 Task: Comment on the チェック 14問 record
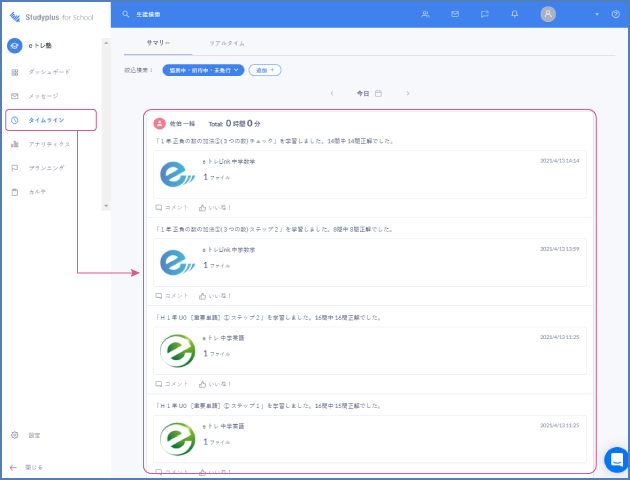[x=172, y=208]
